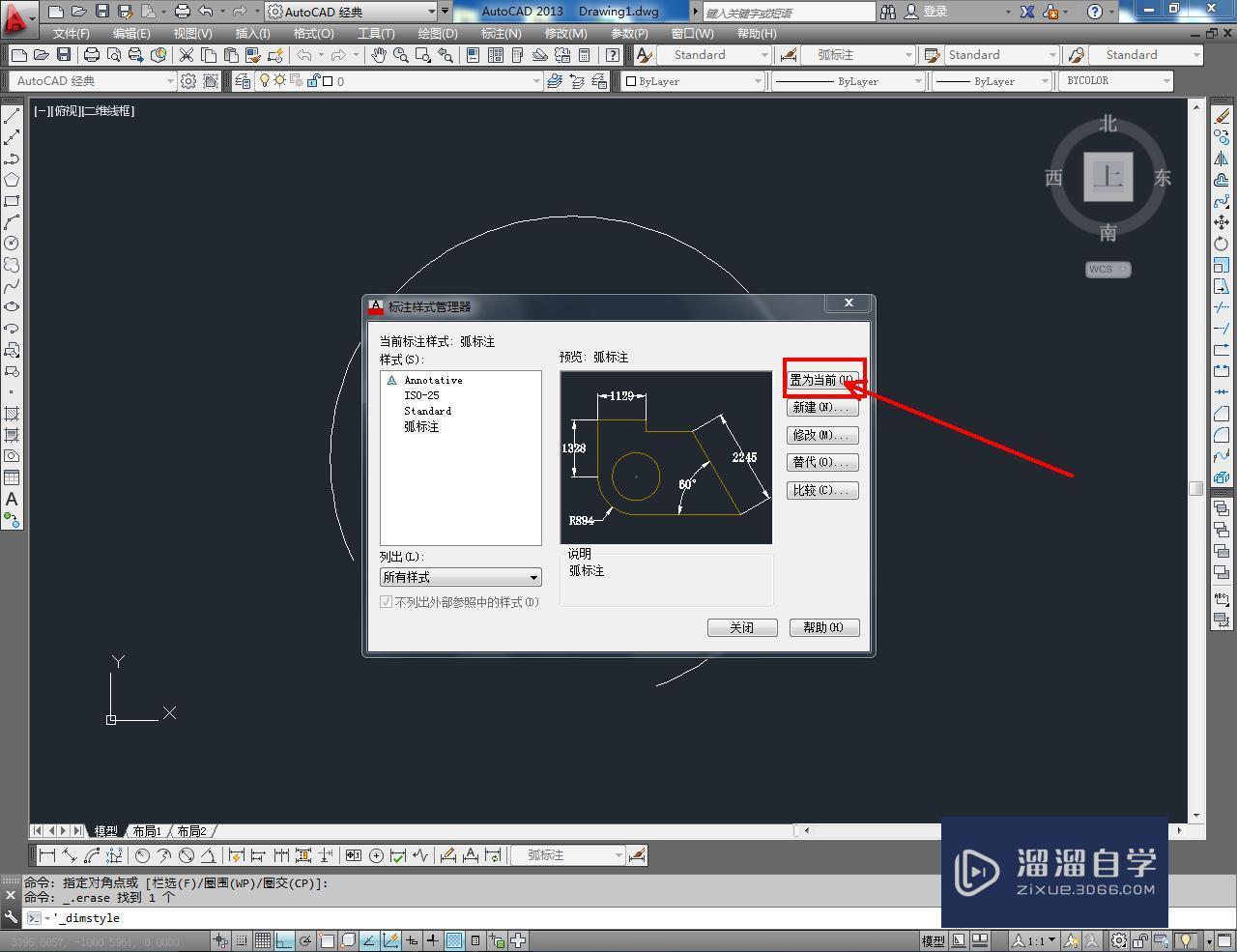Click the Aligned dimension icon
This screenshot has height=952, width=1237.
[x=69, y=855]
